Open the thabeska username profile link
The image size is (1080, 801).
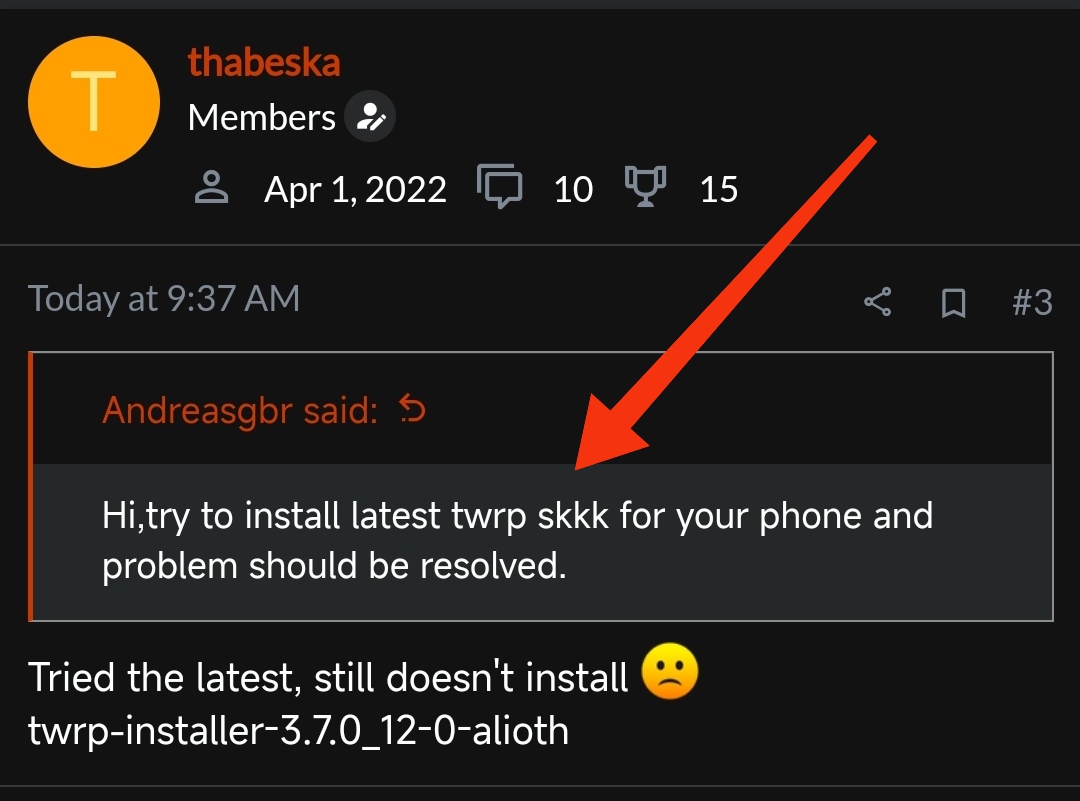(264, 62)
